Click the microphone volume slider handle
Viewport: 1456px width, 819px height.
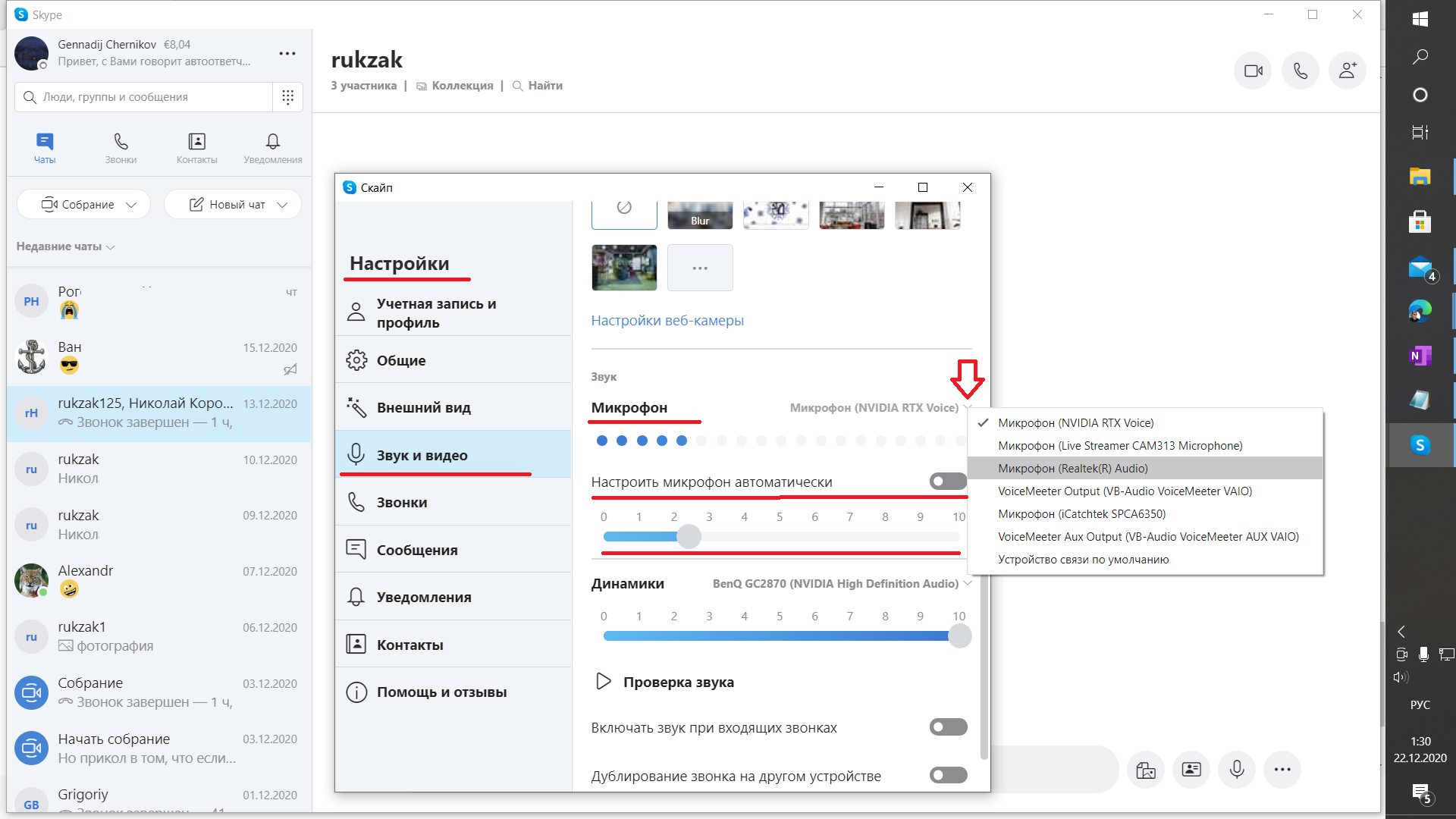click(x=689, y=536)
